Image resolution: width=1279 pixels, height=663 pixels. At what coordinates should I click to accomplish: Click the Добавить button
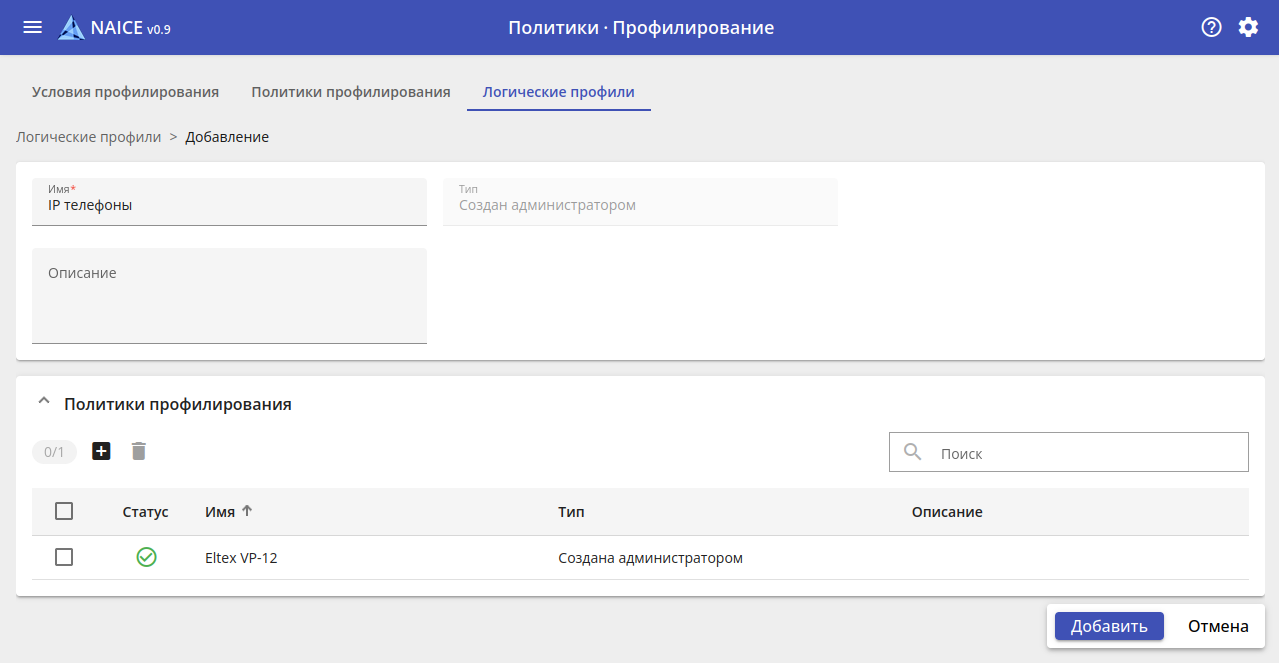pyautogui.click(x=1109, y=626)
